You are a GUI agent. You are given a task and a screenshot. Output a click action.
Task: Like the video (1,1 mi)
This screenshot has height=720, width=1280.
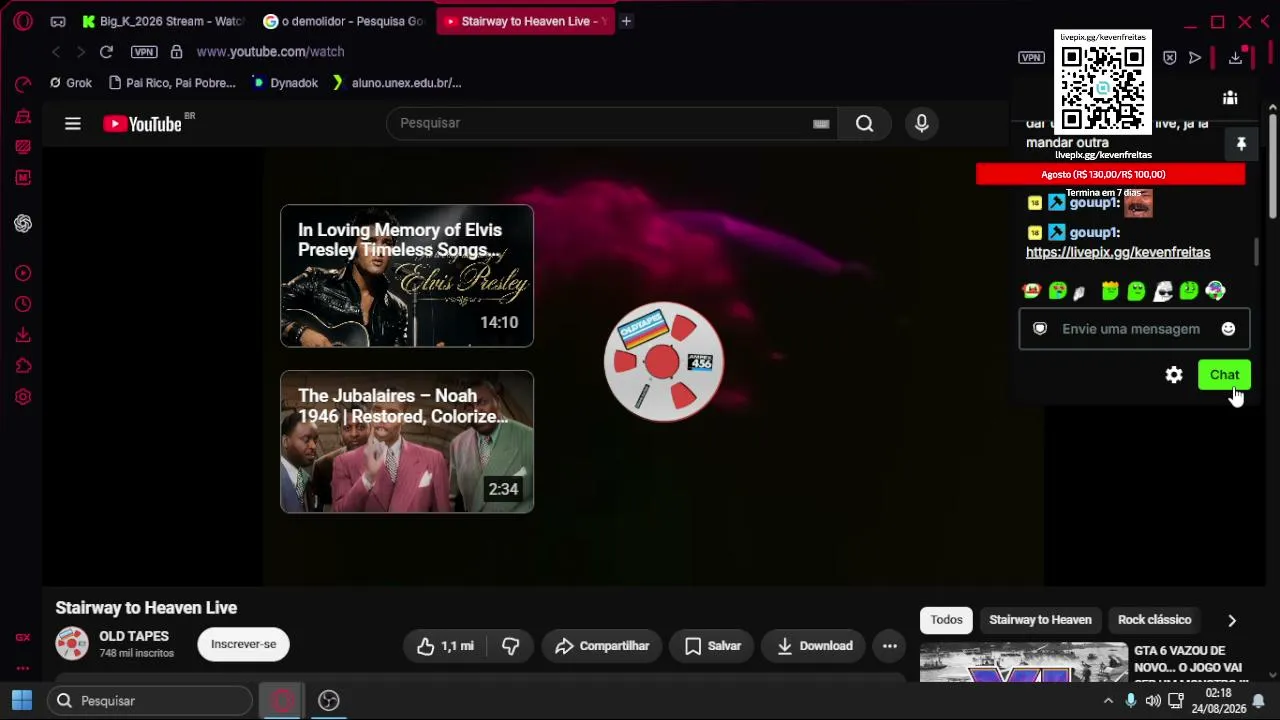click(x=446, y=646)
